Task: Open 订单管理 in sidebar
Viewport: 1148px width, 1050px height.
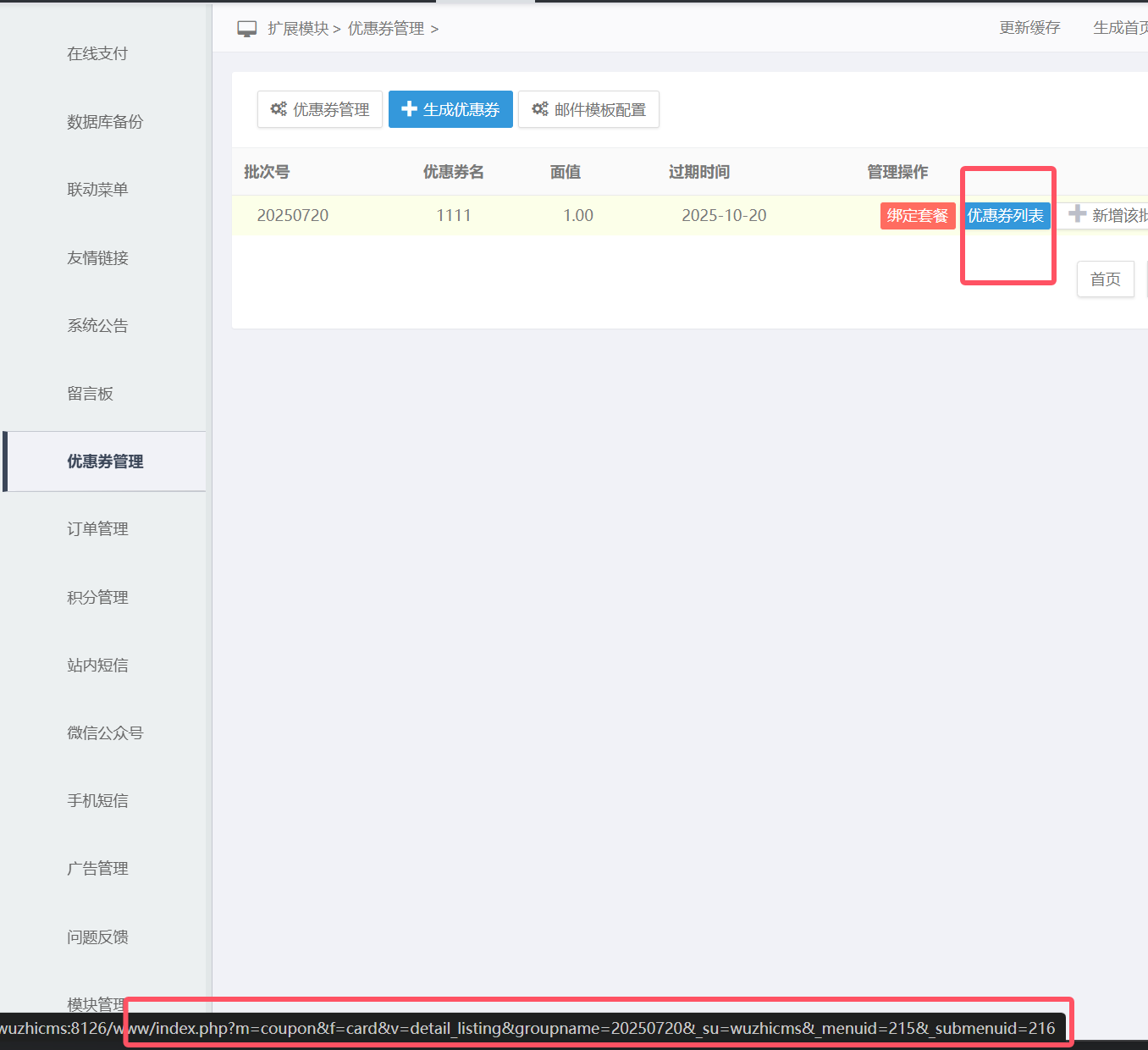Action: pyautogui.click(x=97, y=529)
